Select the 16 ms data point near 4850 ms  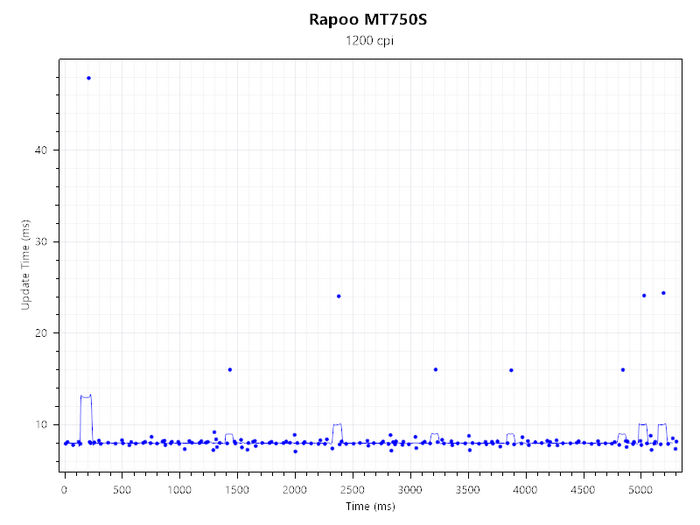click(622, 370)
